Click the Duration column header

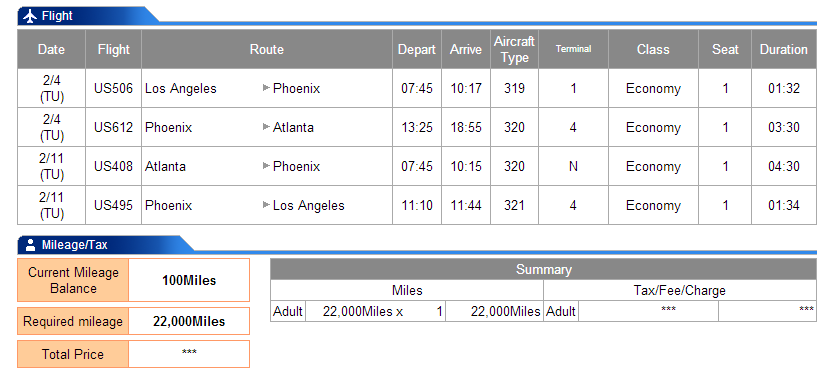click(784, 49)
